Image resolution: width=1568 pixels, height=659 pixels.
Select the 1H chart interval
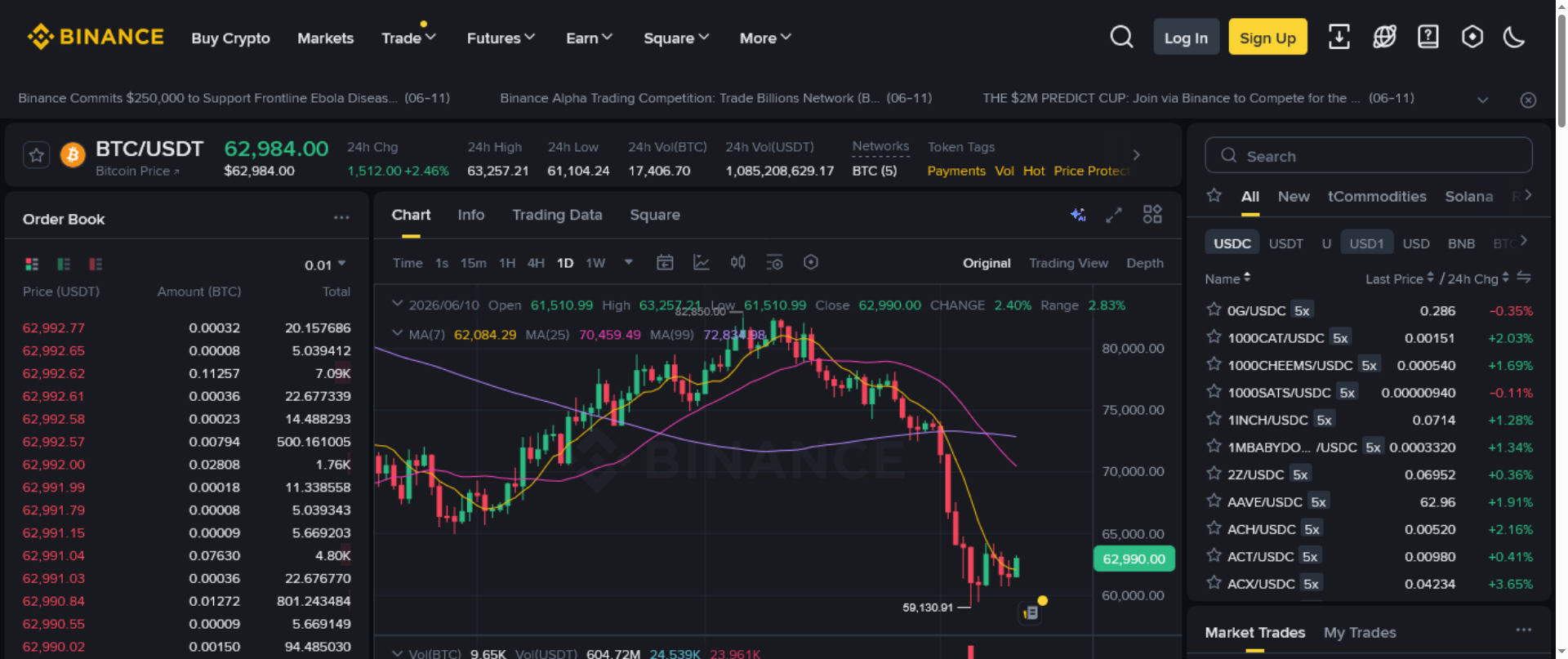click(507, 263)
